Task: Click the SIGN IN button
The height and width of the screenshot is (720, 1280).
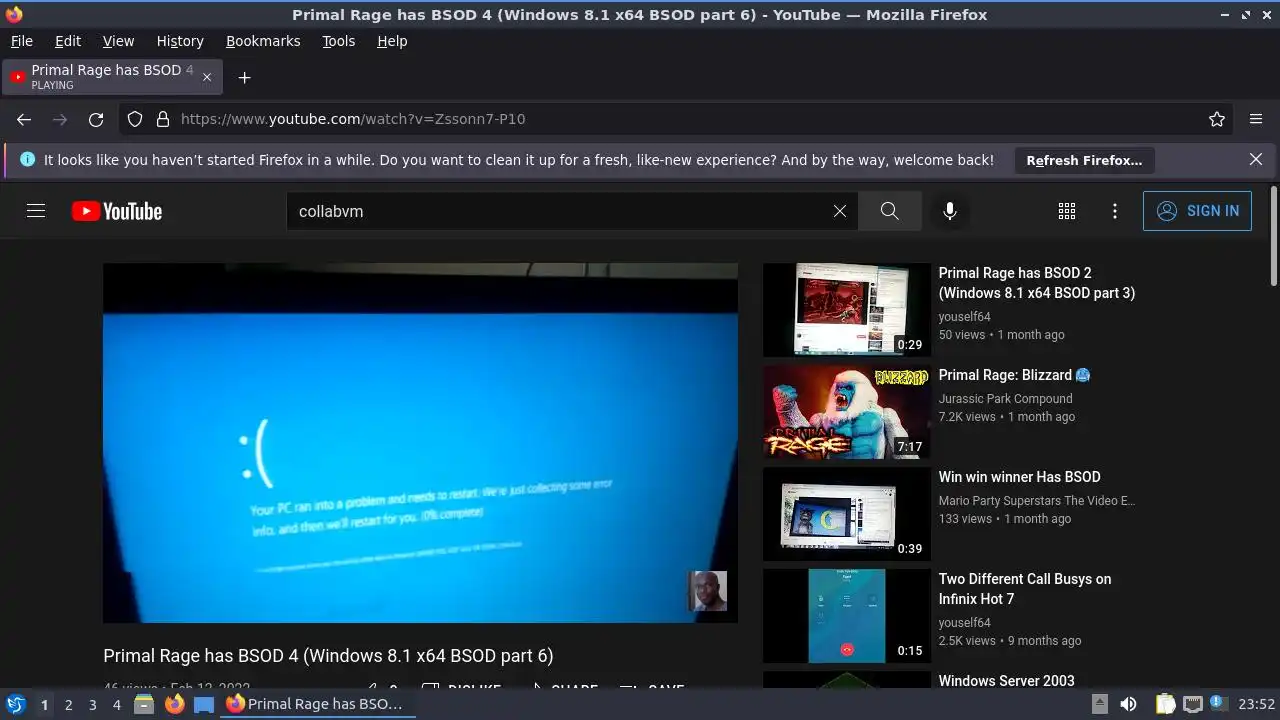Action: (x=1197, y=211)
